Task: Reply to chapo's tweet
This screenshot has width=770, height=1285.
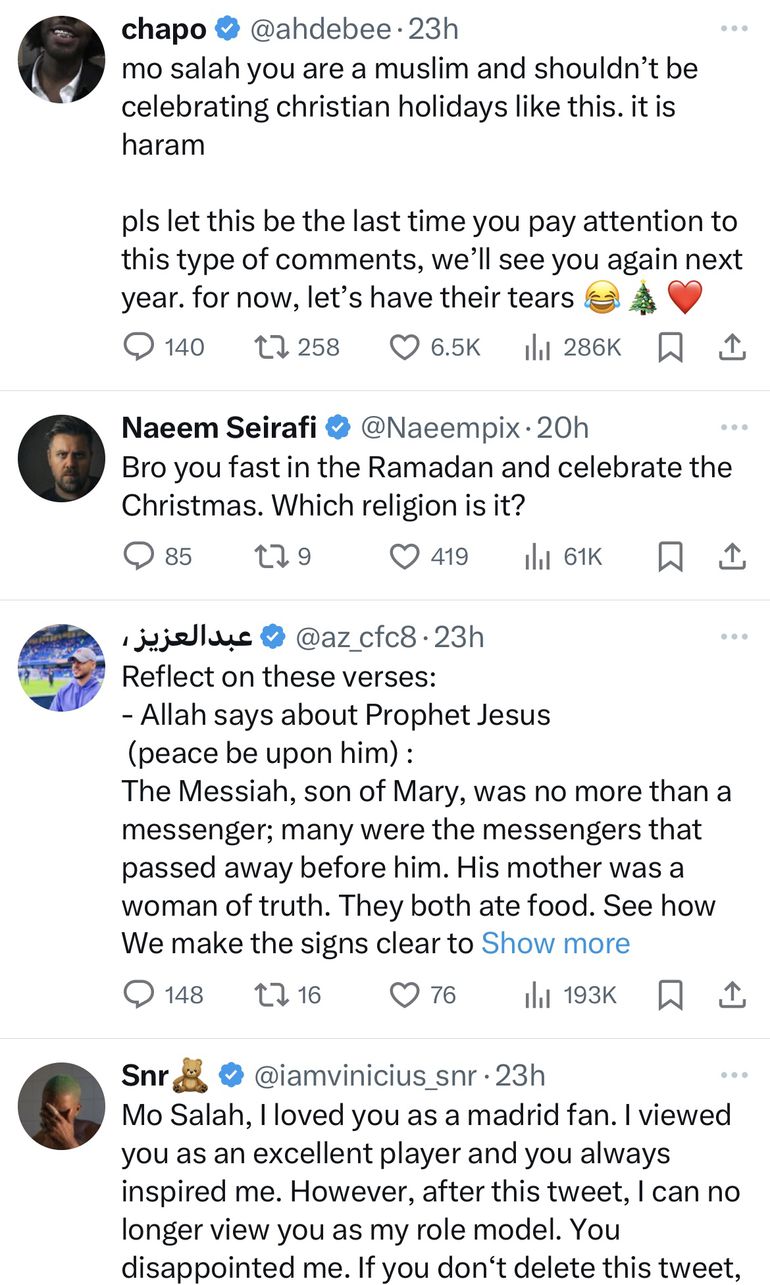Action: (137, 347)
